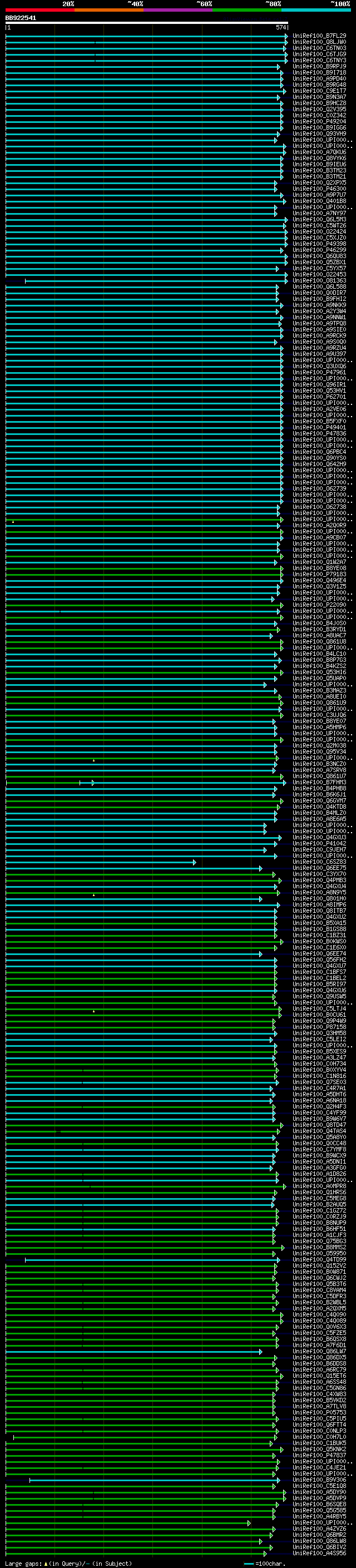Click hit label UniRef100_P47837
356x1568 pixels.
(319, 1456)
